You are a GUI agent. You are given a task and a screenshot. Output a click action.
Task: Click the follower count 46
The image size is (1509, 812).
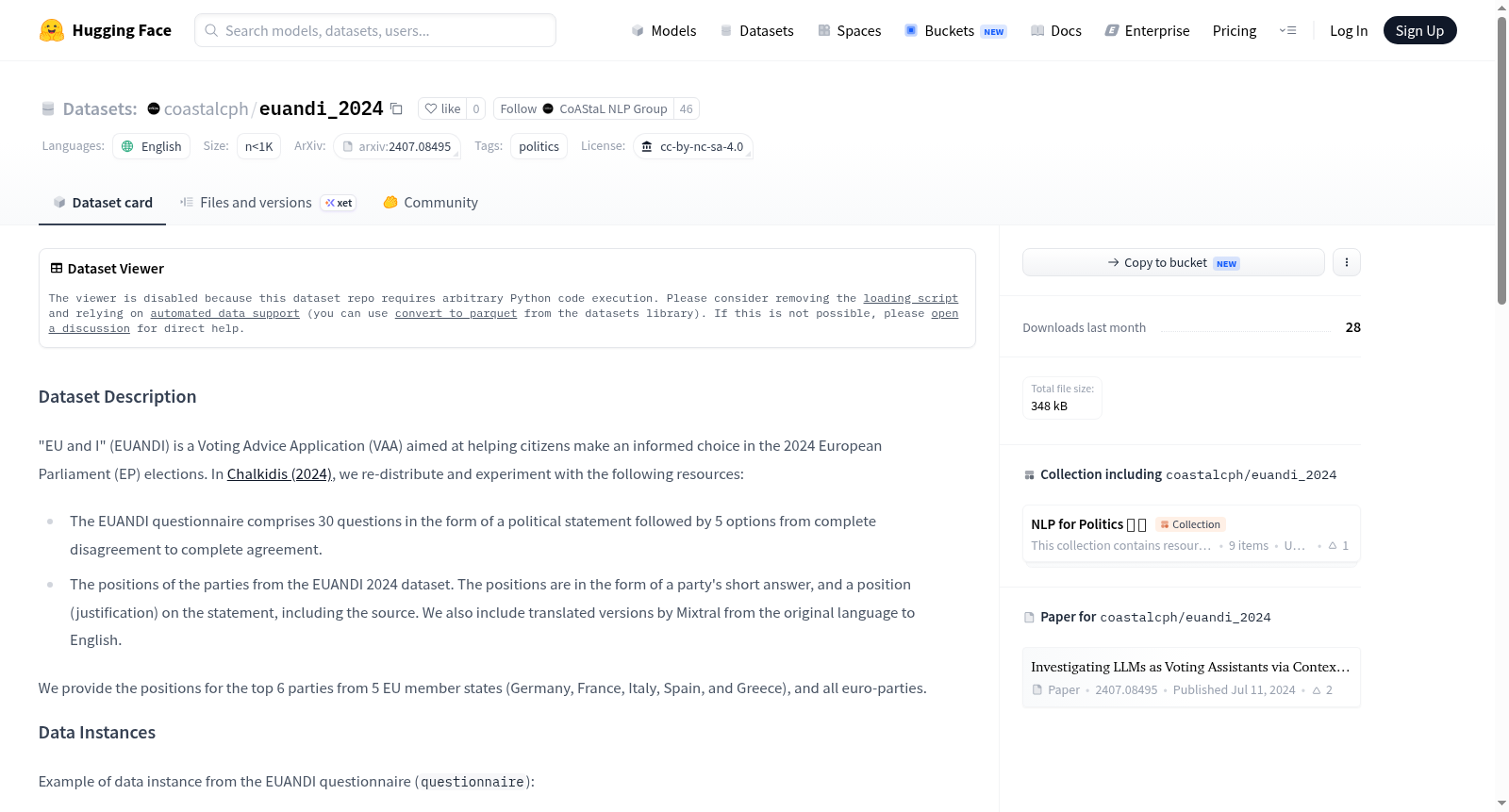pyautogui.click(x=686, y=108)
